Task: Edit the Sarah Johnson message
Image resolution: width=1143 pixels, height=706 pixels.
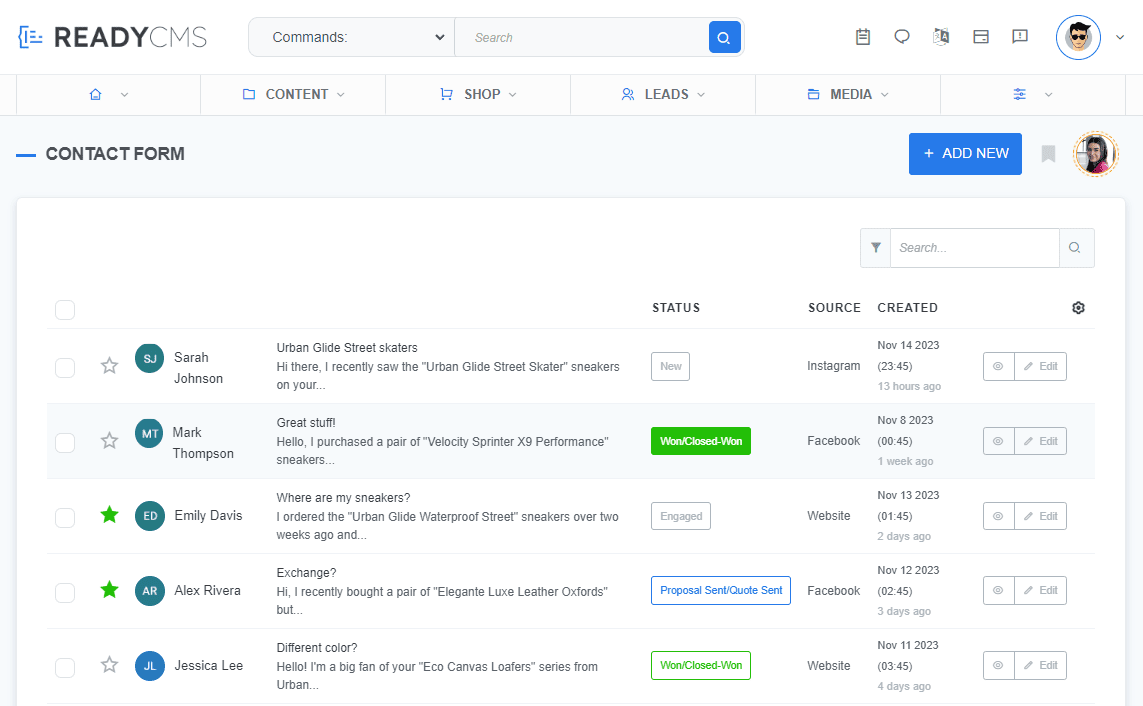Action: tap(1040, 366)
